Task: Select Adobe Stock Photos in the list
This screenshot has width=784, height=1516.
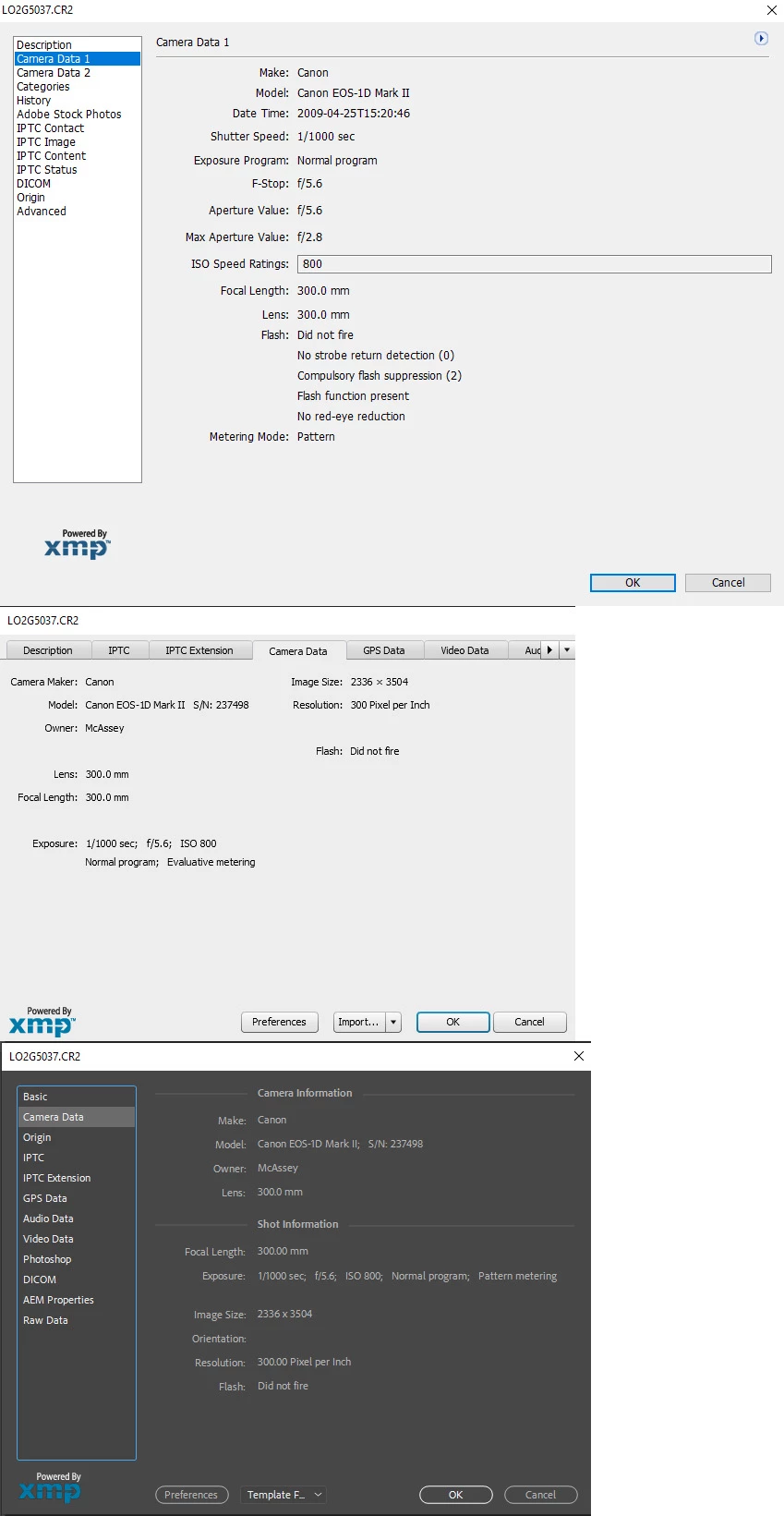Action: pyautogui.click(x=78, y=114)
